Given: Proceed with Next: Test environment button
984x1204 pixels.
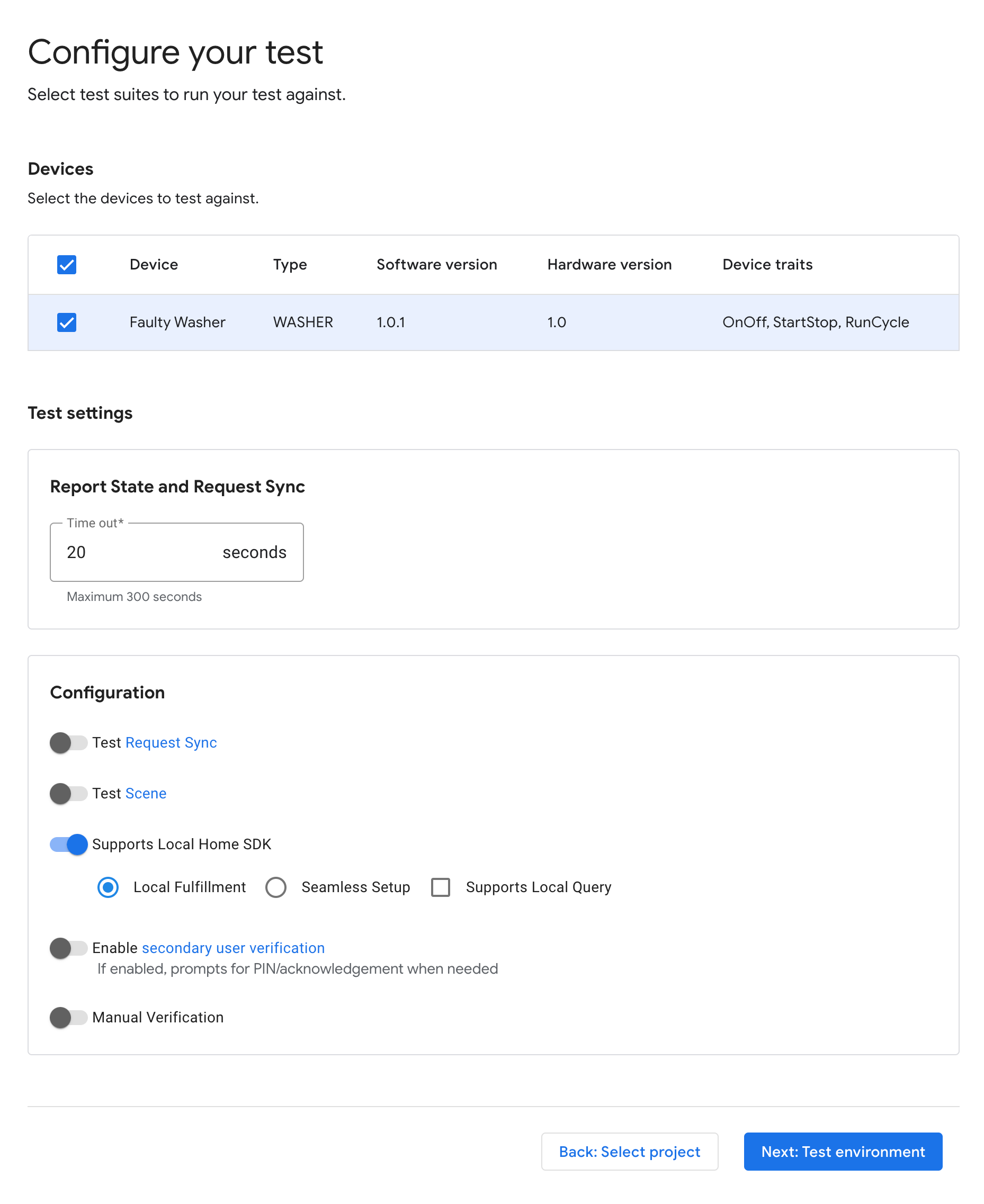Looking at the screenshot, I should (842, 1151).
